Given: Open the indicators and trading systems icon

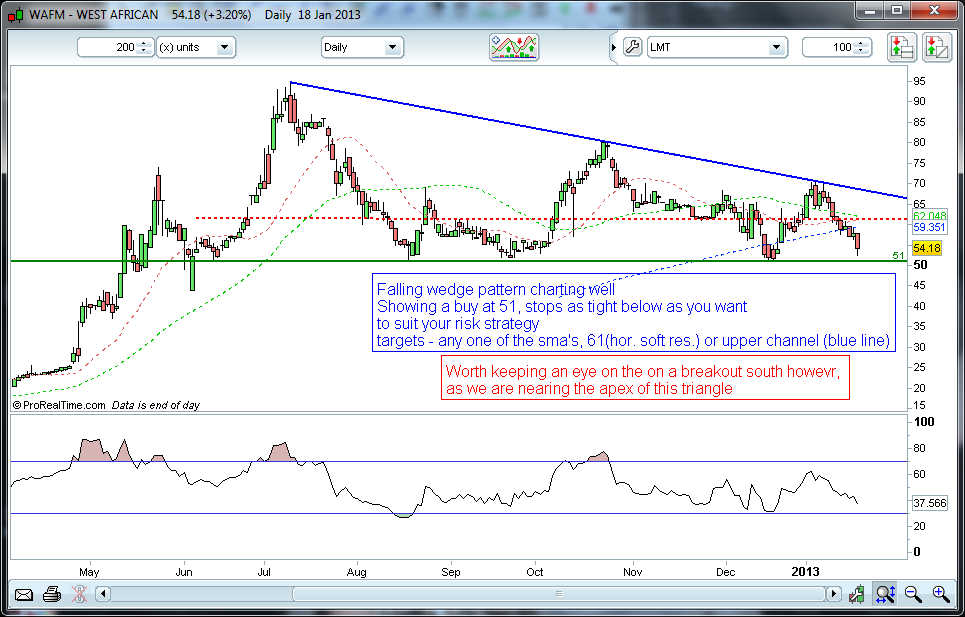Looking at the screenshot, I should tap(514, 47).
